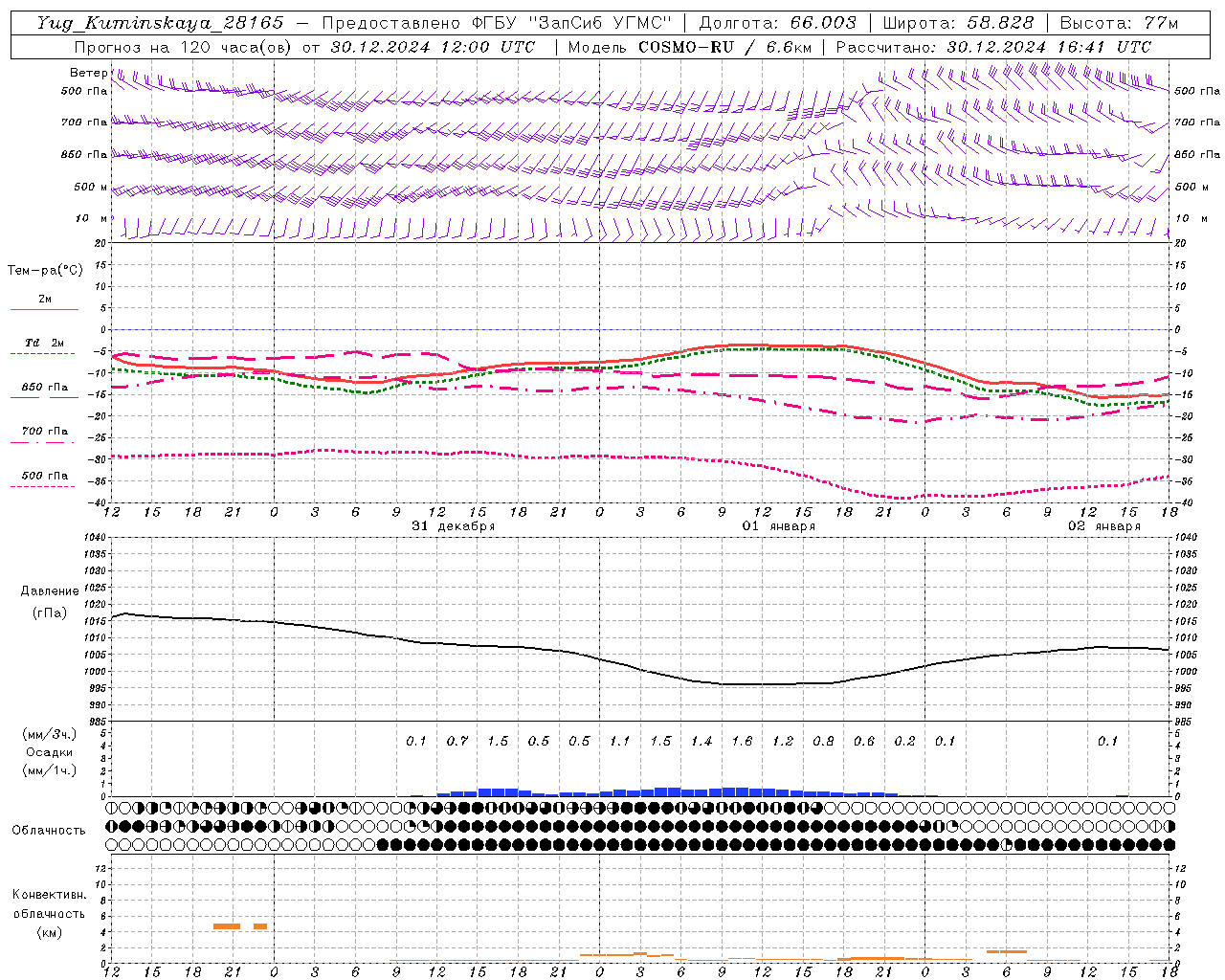Image resolution: width=1225 pixels, height=980 pixels.
Task: Click the Рассчитано 30.12.2024 16:41 UTC timestamp
Action: [x=993, y=47]
